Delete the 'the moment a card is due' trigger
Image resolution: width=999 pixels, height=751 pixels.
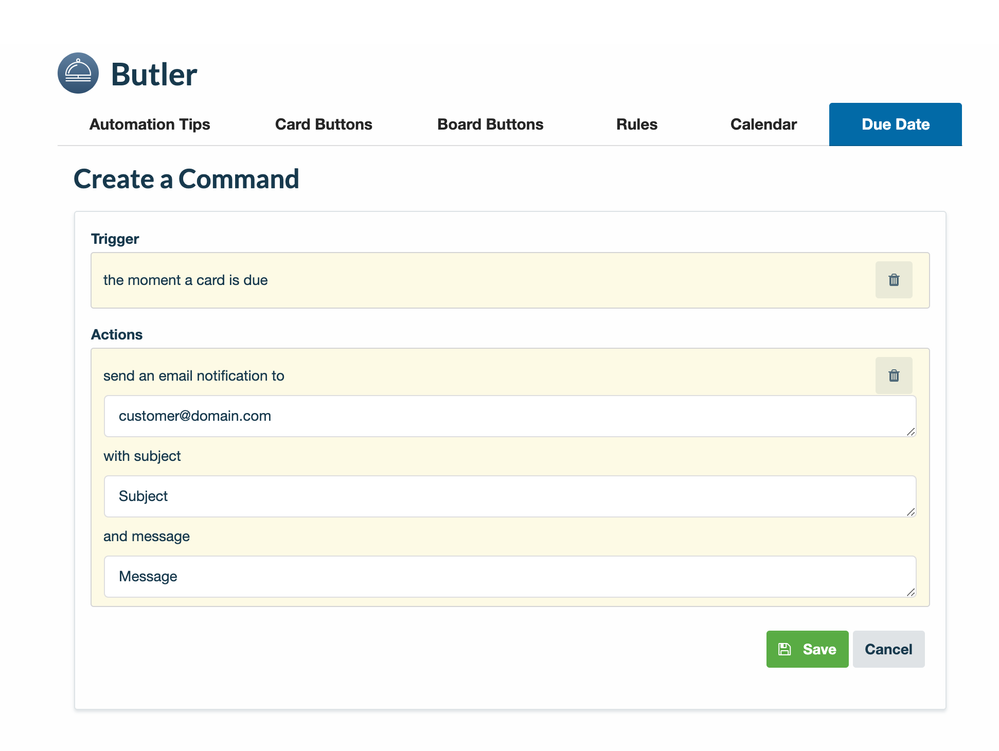(x=893, y=280)
